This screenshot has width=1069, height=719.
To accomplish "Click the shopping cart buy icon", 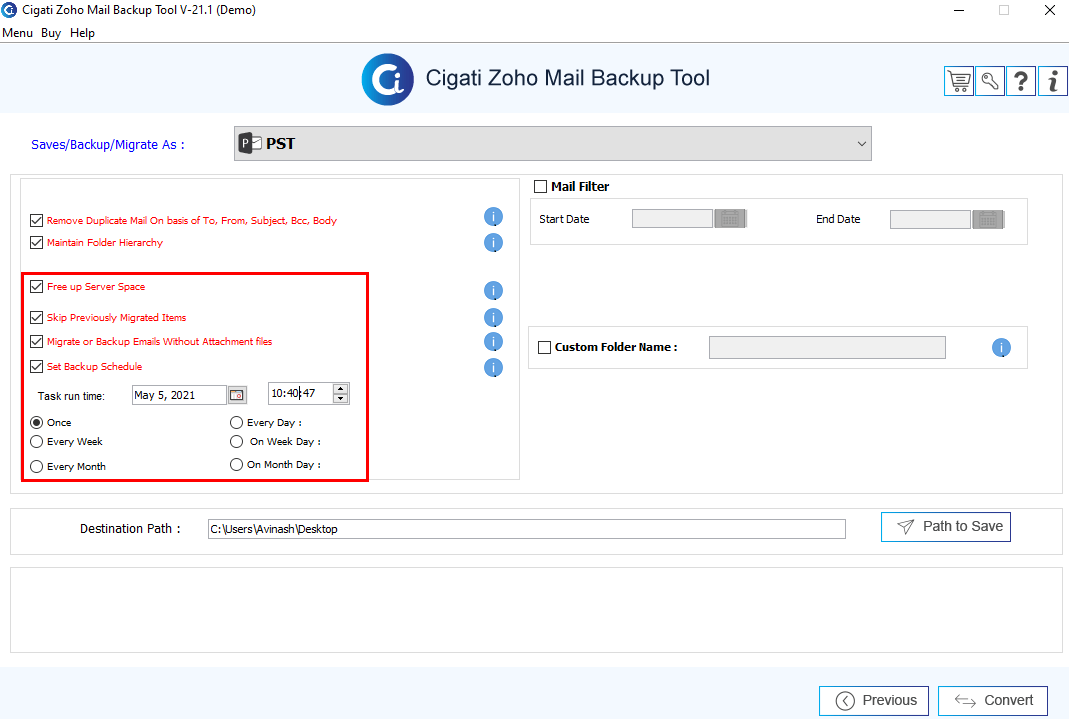I will click(x=959, y=81).
